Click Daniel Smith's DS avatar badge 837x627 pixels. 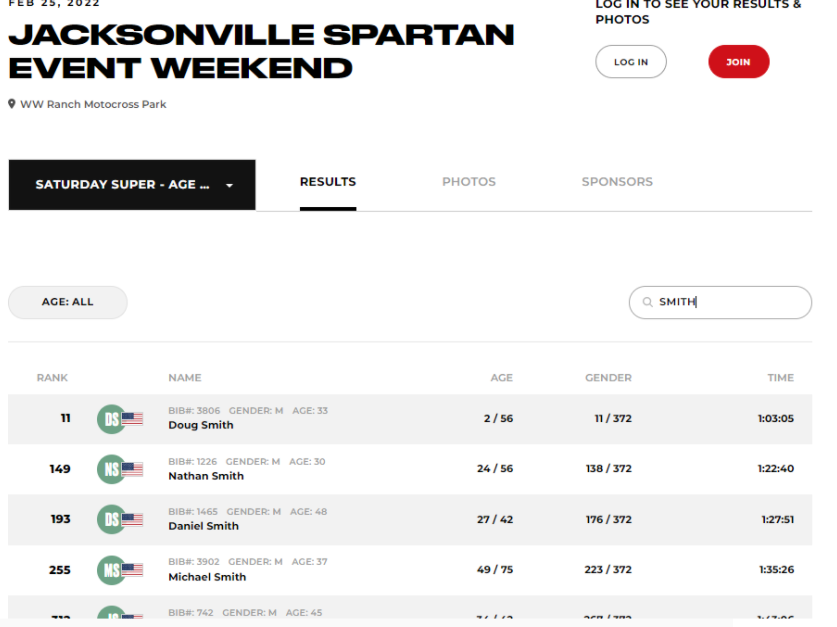coord(111,519)
